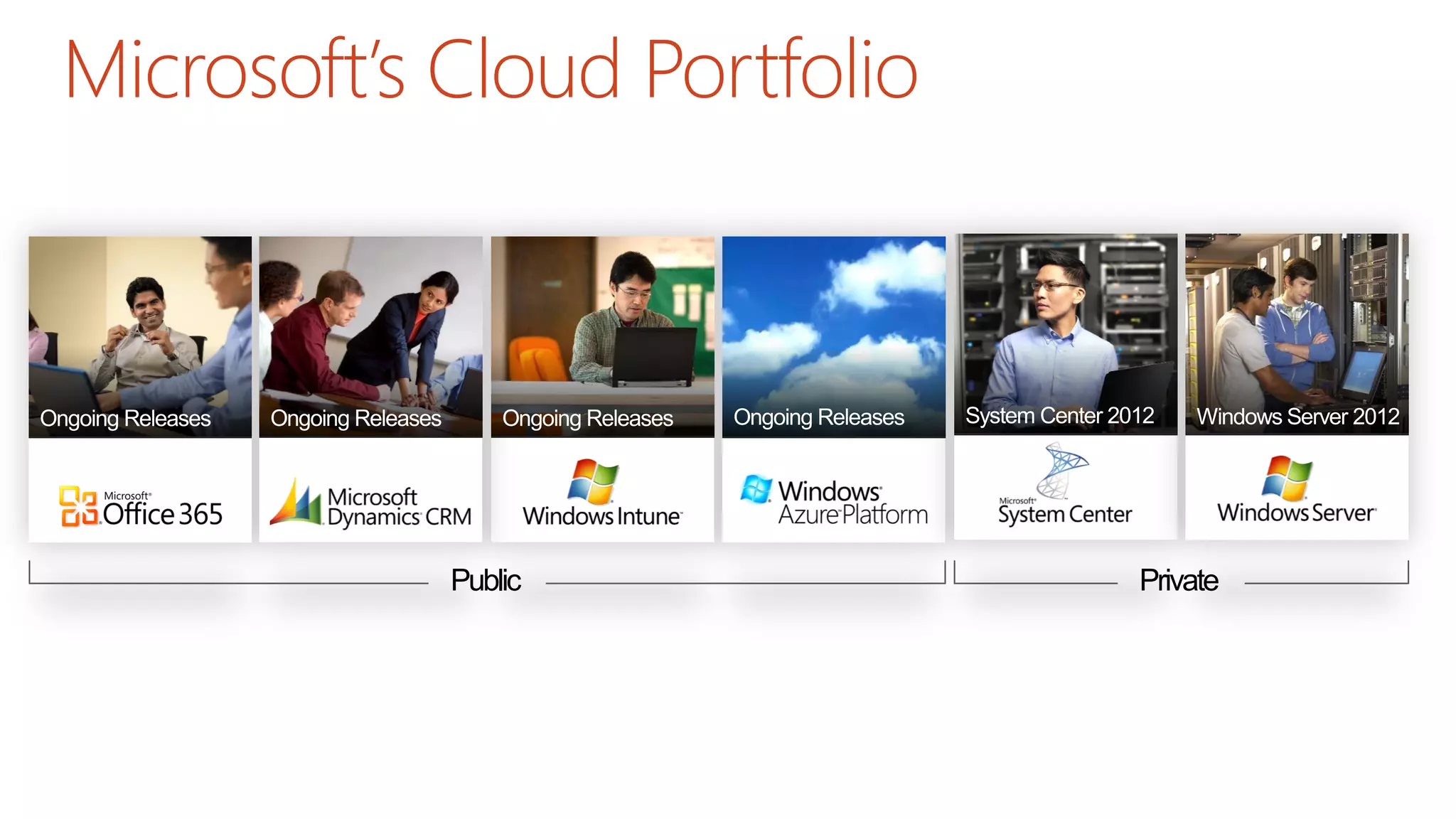
Task: Click Ongoing Releases caption above Office 365
Action: point(125,419)
